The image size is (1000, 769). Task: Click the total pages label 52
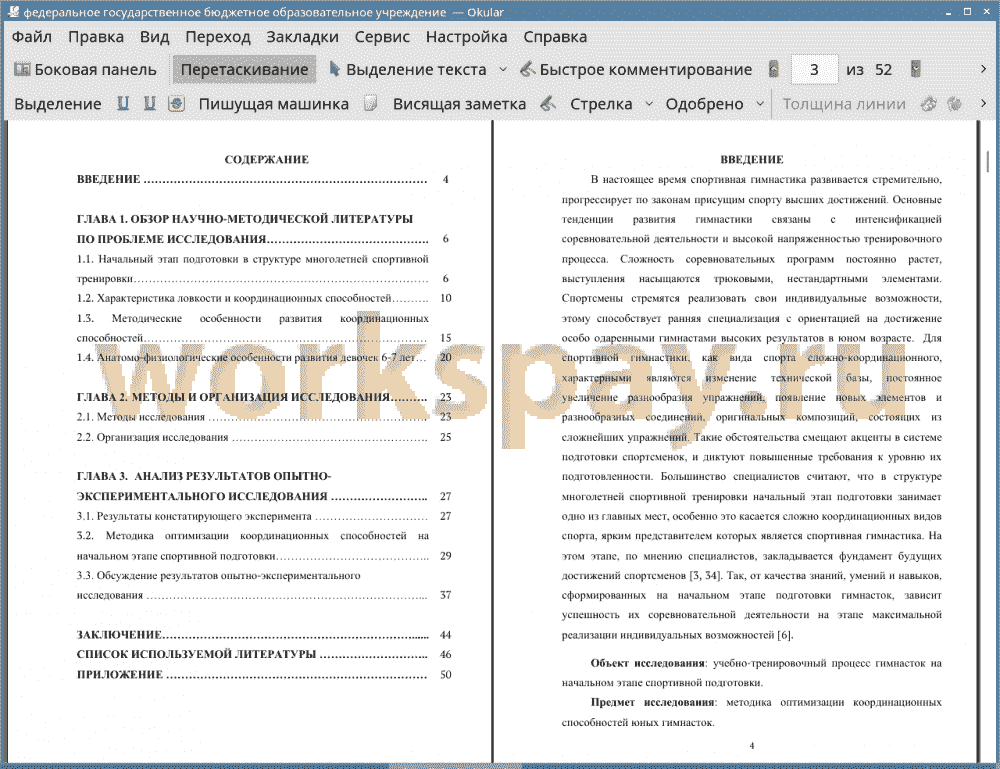pos(883,70)
